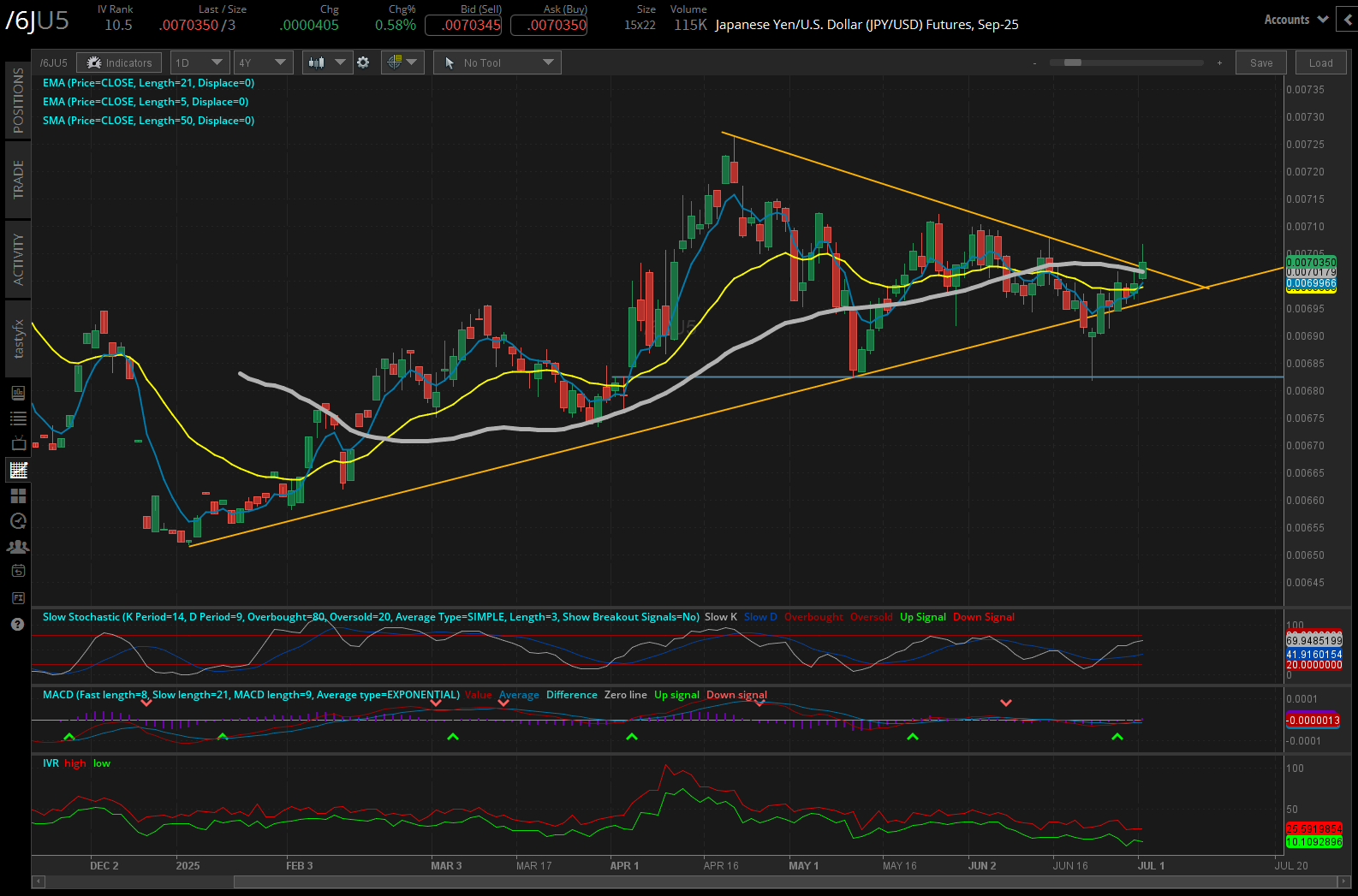1358x896 pixels.
Task: Click the grid layout icon in sidebar
Action: click(x=18, y=495)
